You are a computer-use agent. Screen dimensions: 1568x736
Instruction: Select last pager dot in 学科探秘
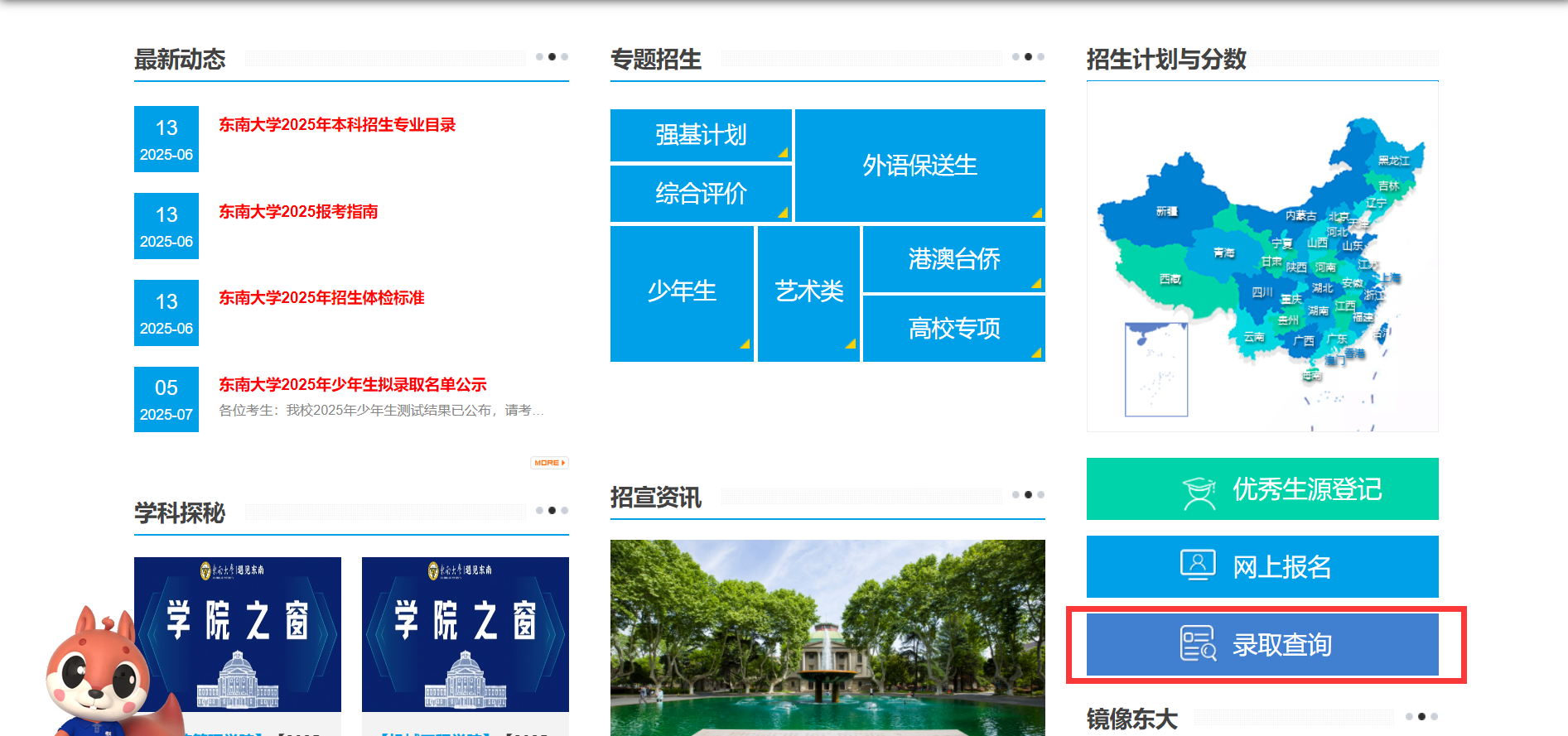point(565,511)
